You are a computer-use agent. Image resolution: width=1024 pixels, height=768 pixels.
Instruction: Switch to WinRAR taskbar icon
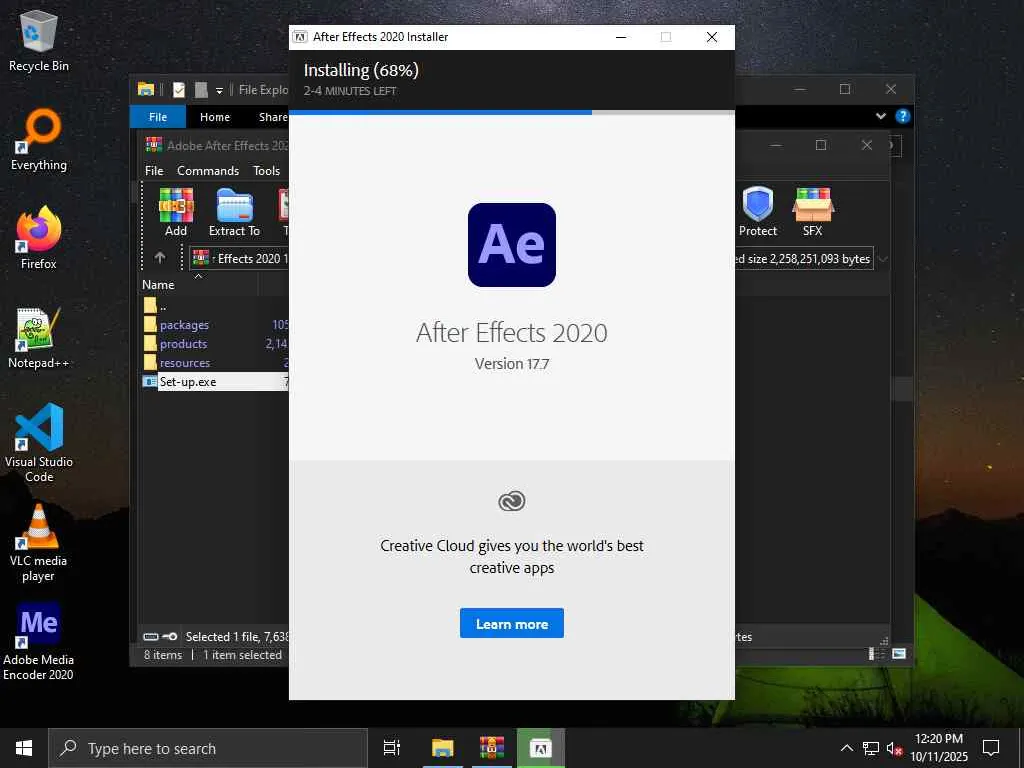point(492,748)
